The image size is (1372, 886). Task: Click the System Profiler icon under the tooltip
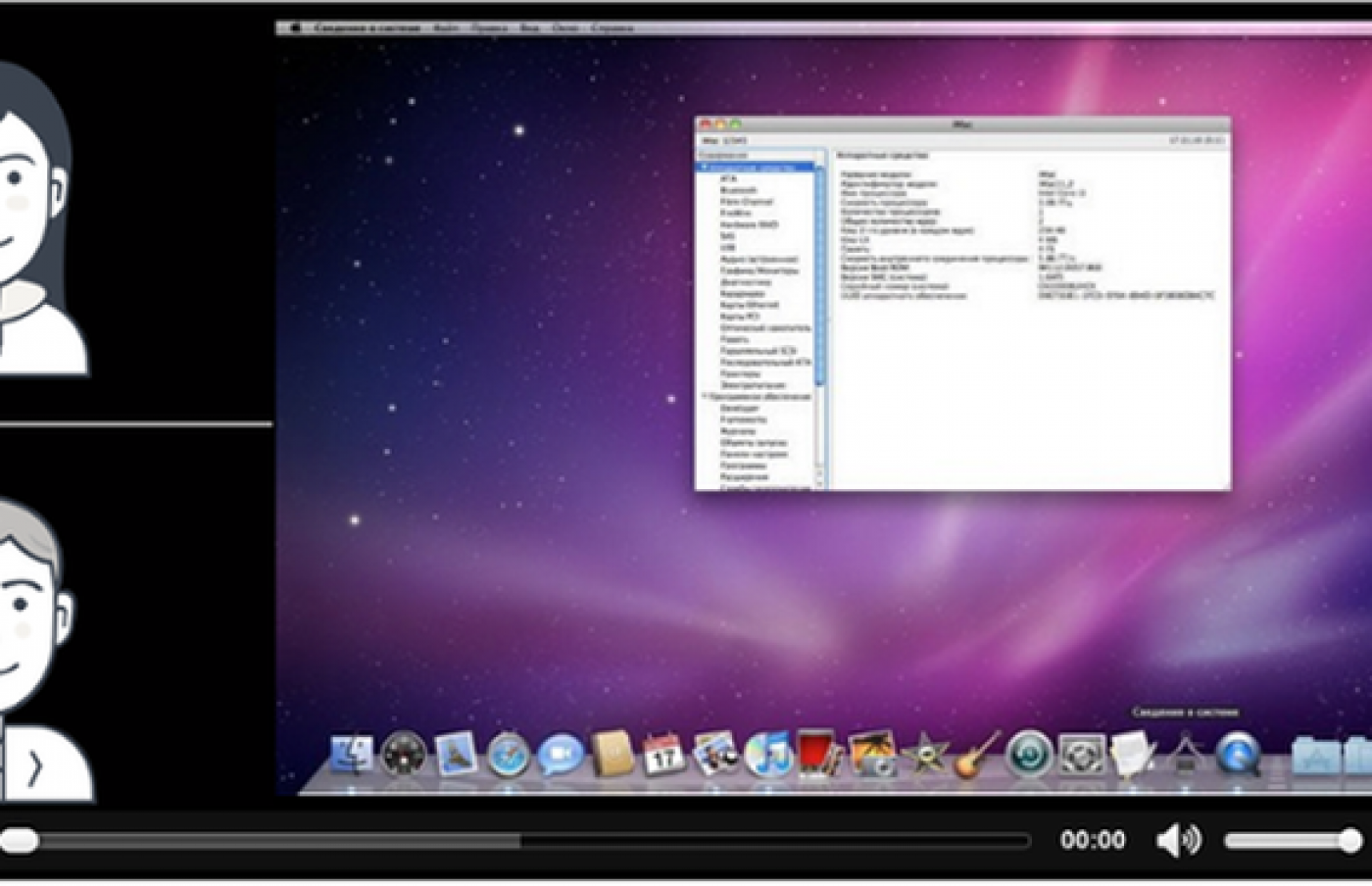point(1186,755)
